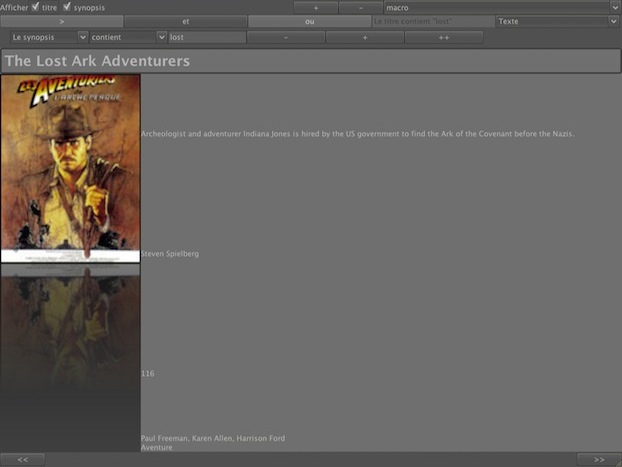Toggle the titre checkbox
Viewport: 622px width, 467px height.
click(35, 7)
